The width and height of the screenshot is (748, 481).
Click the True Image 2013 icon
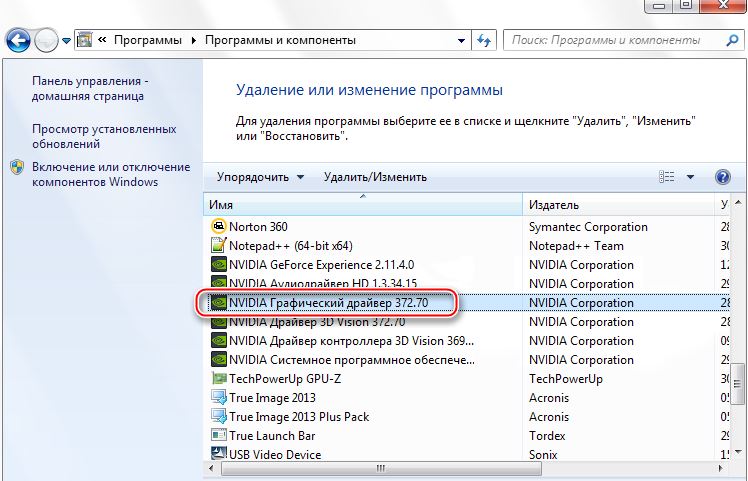click(218, 398)
